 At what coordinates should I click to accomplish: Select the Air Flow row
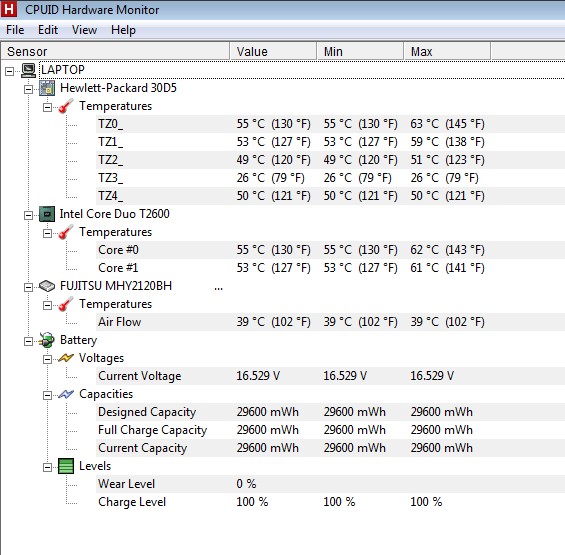[x=330, y=322]
